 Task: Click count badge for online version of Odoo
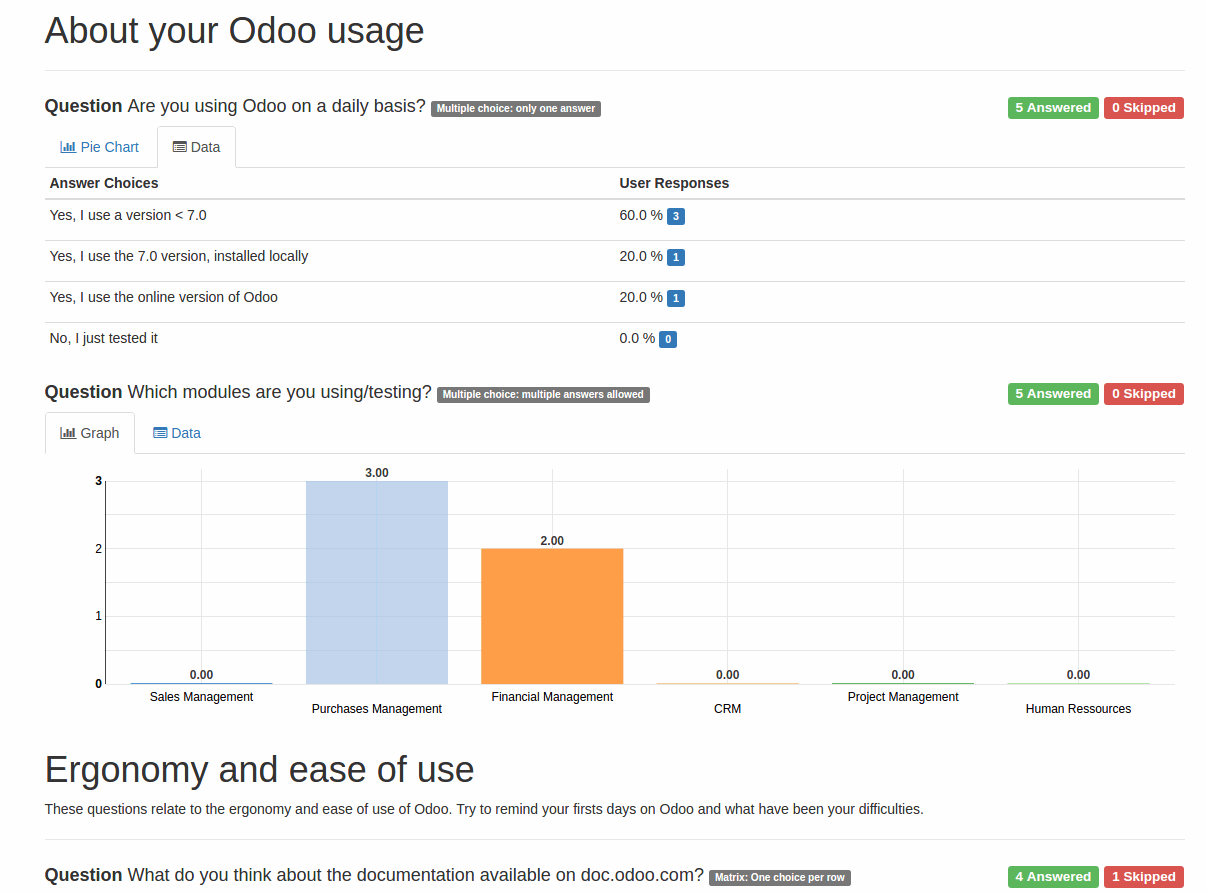676,298
